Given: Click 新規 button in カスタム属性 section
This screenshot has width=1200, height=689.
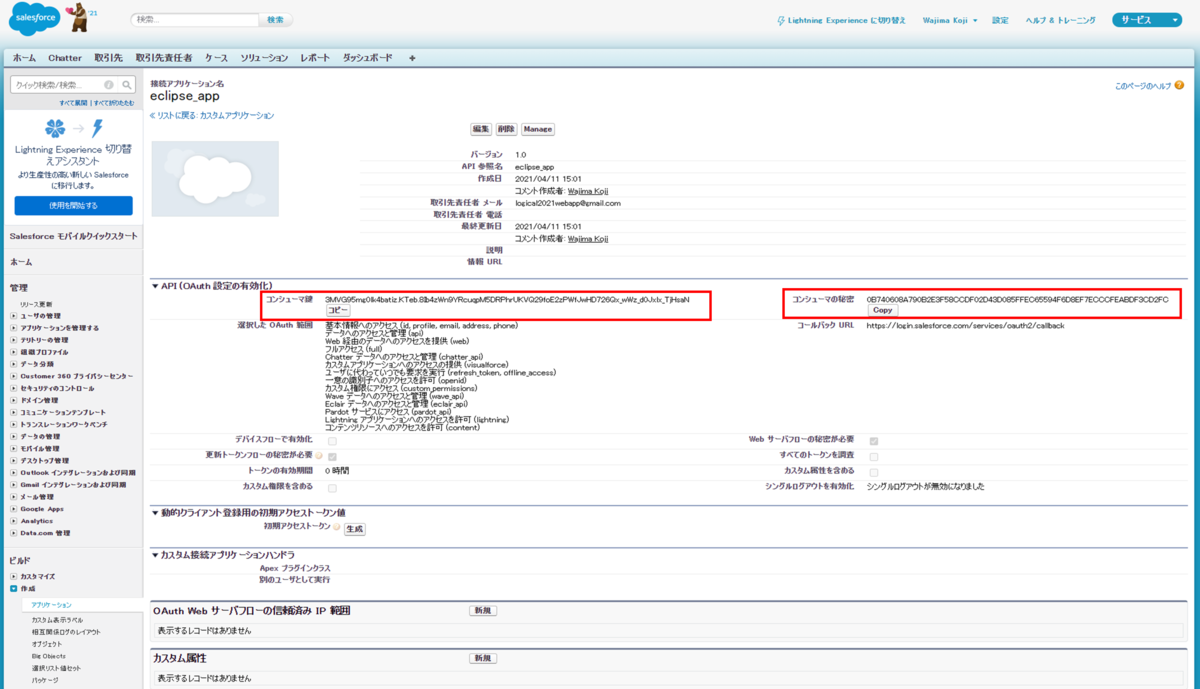Looking at the screenshot, I should point(483,658).
